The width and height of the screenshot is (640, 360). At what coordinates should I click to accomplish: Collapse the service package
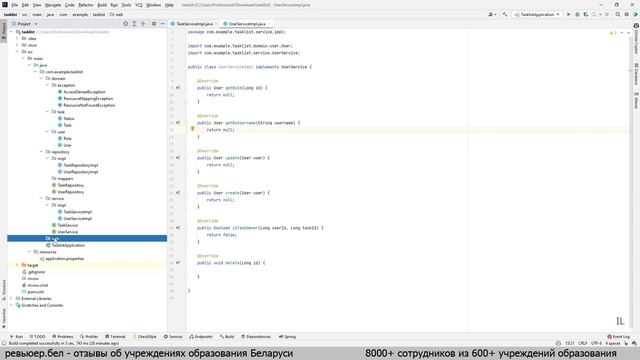click(x=42, y=198)
